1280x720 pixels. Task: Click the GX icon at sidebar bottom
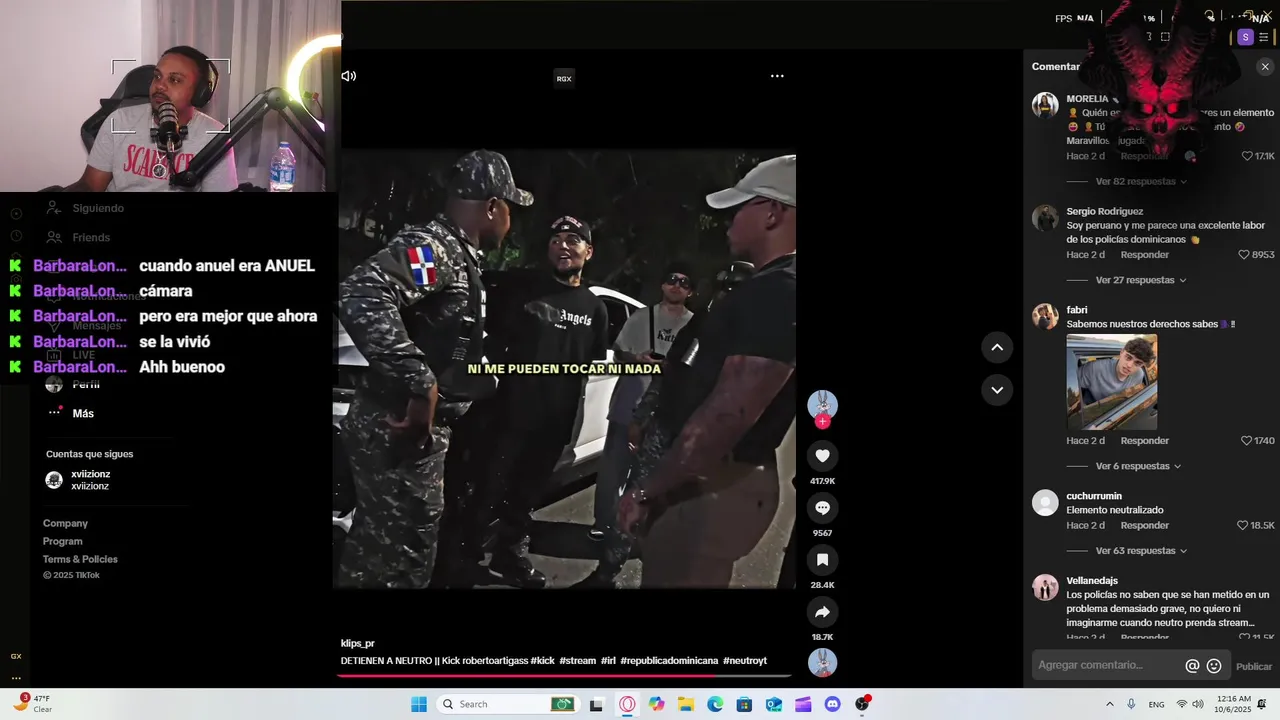pyautogui.click(x=16, y=656)
